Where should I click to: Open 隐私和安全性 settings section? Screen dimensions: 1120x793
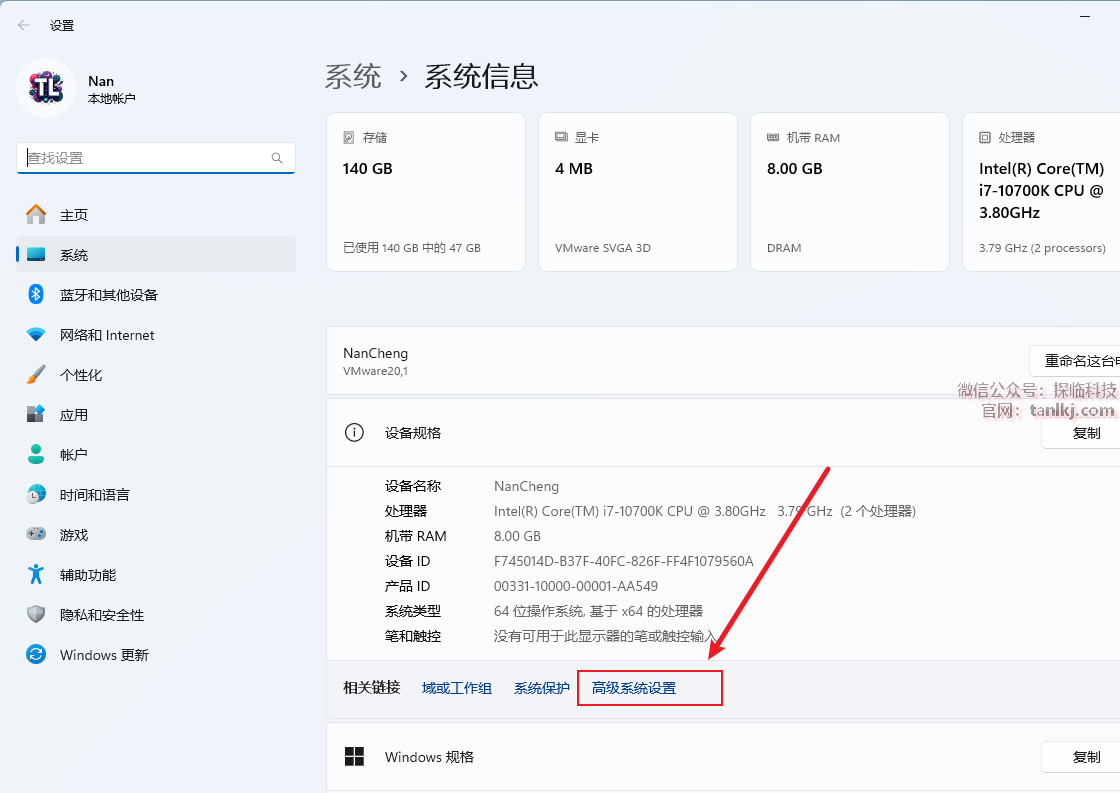(101, 615)
